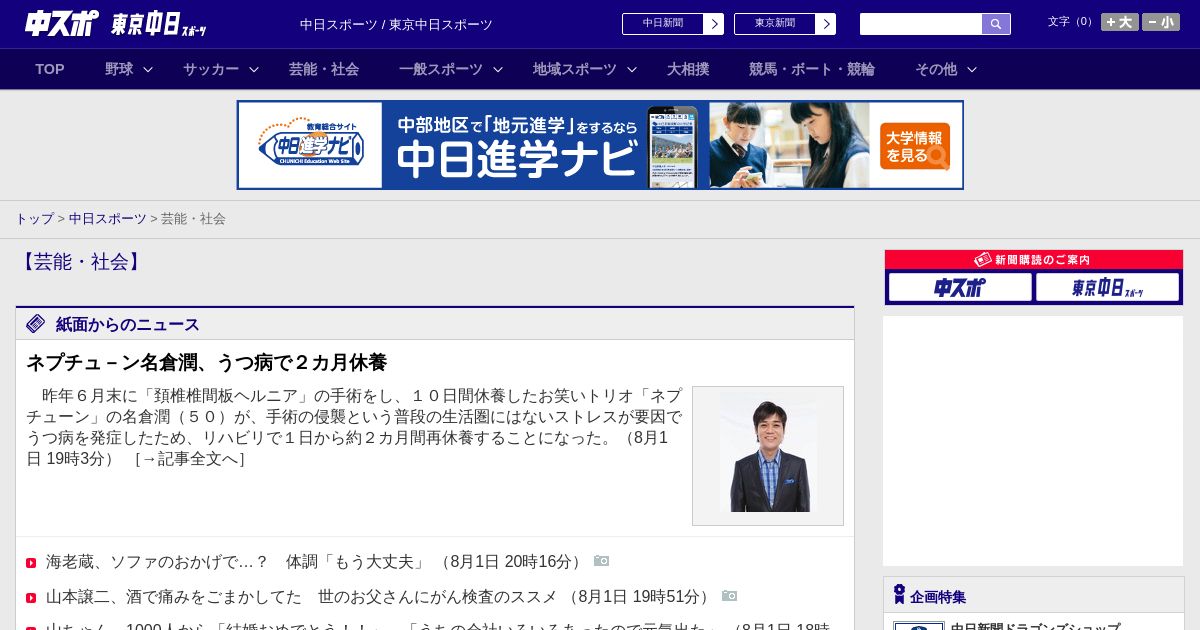
Task: Click the 中スポ logo in the header
Action: (x=62, y=23)
